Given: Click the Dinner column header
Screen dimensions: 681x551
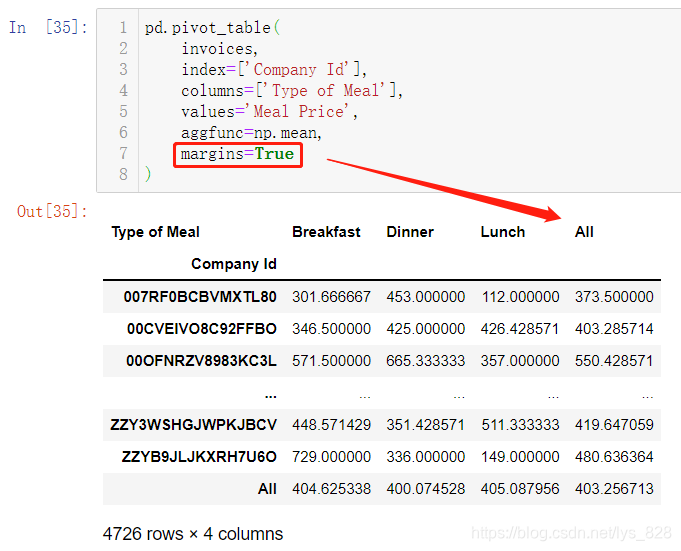Looking at the screenshot, I should 410,232.
